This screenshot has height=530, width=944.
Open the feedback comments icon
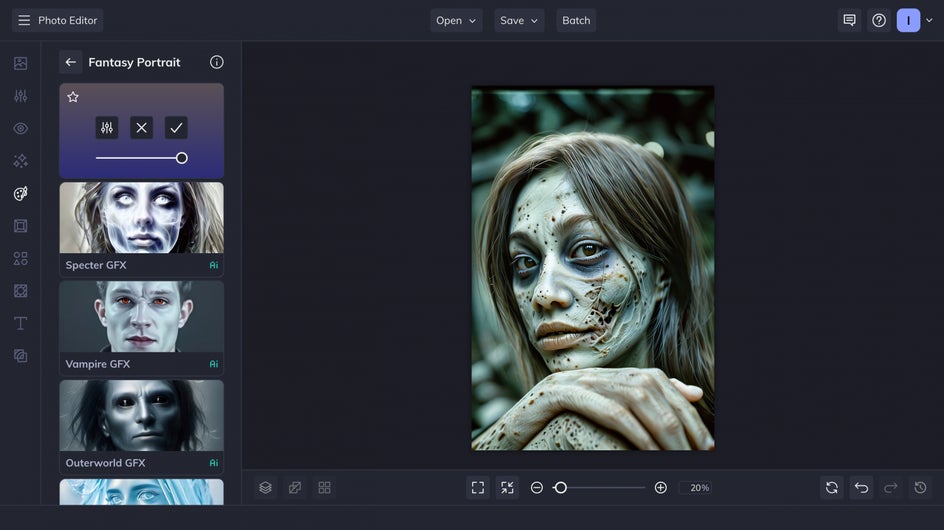point(849,20)
